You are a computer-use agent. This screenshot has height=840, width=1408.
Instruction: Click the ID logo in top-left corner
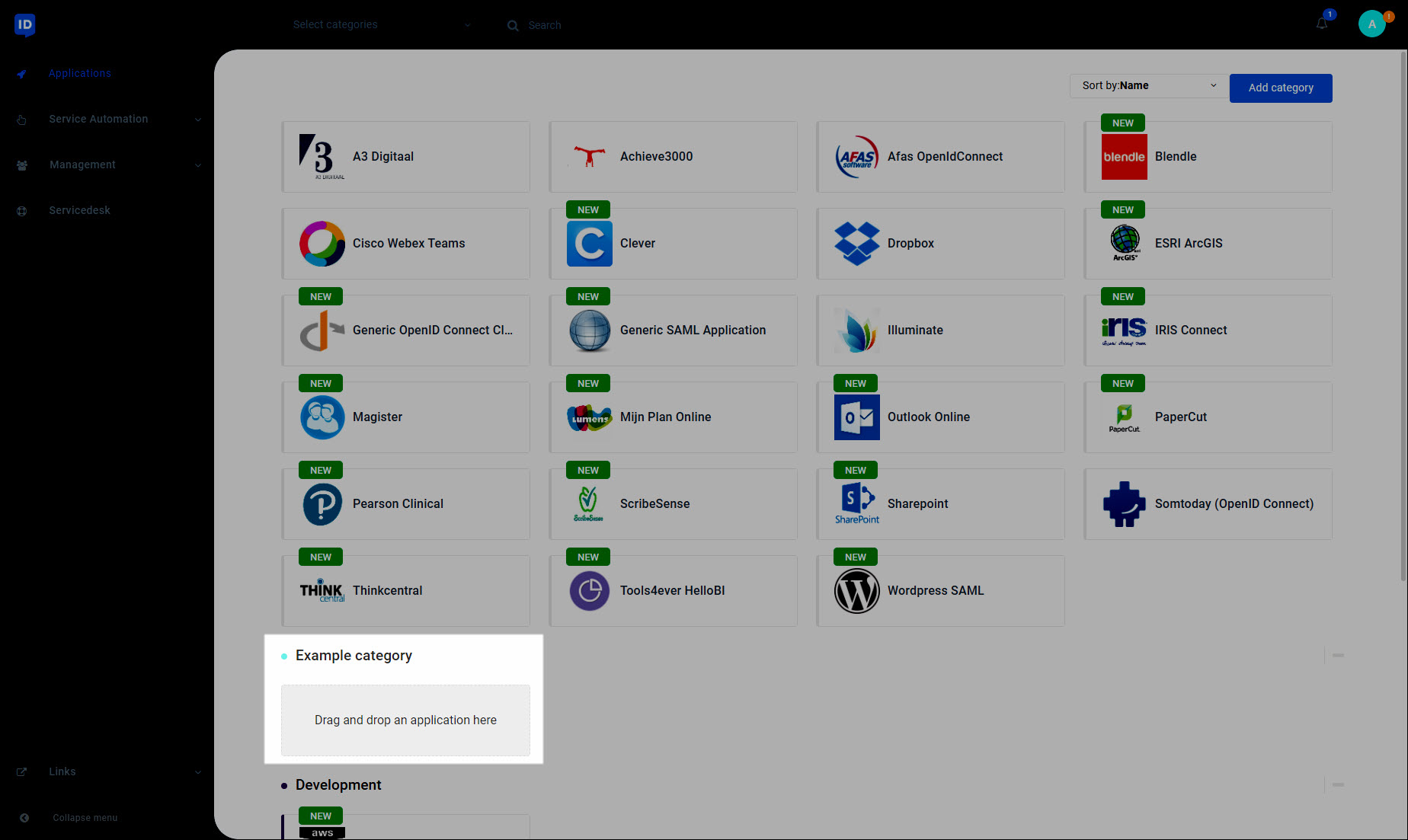(24, 24)
